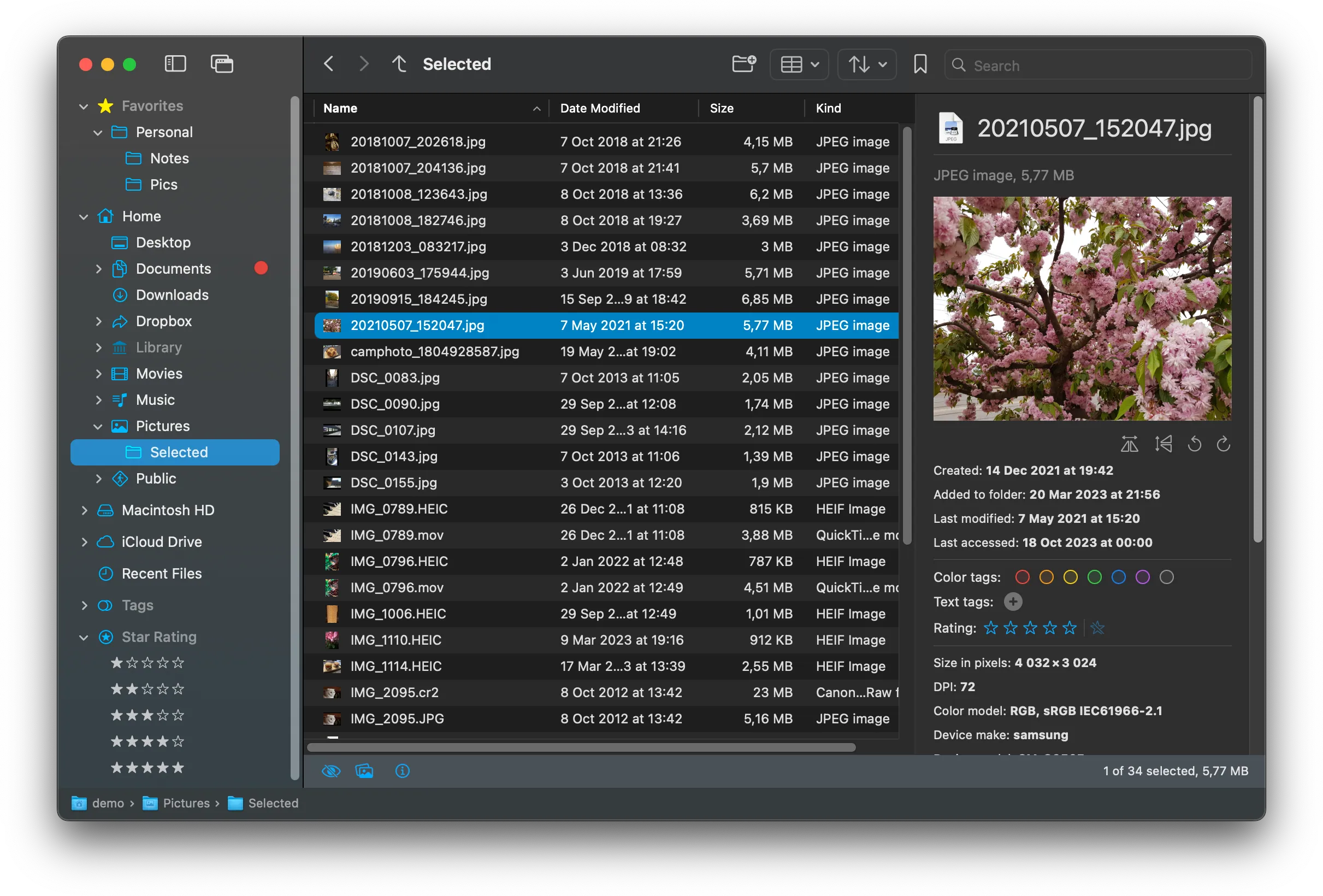Rotate preview image counterclockwise

(1194, 444)
